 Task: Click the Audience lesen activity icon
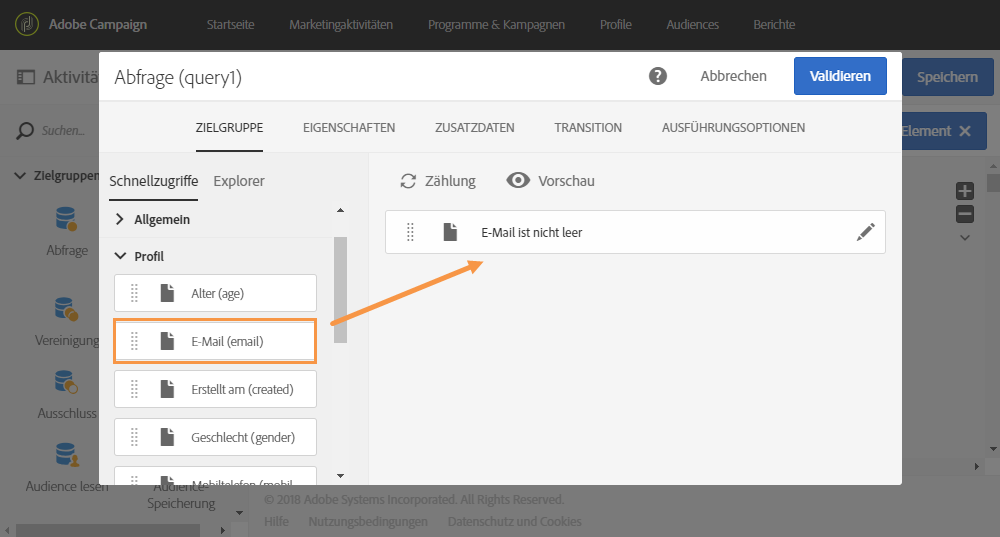tap(66, 455)
